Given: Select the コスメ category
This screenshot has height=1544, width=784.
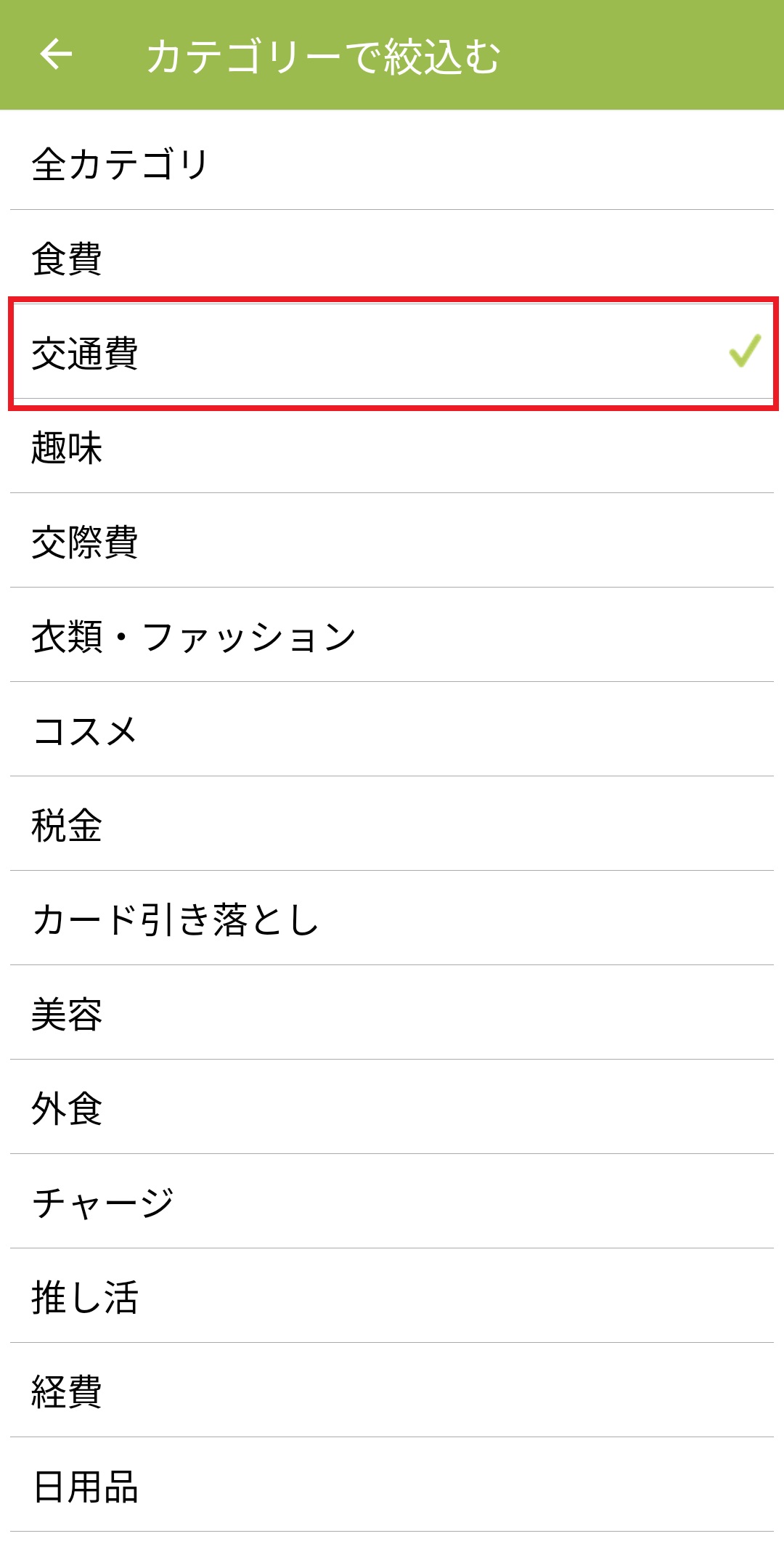Looking at the screenshot, I should (x=85, y=731).
